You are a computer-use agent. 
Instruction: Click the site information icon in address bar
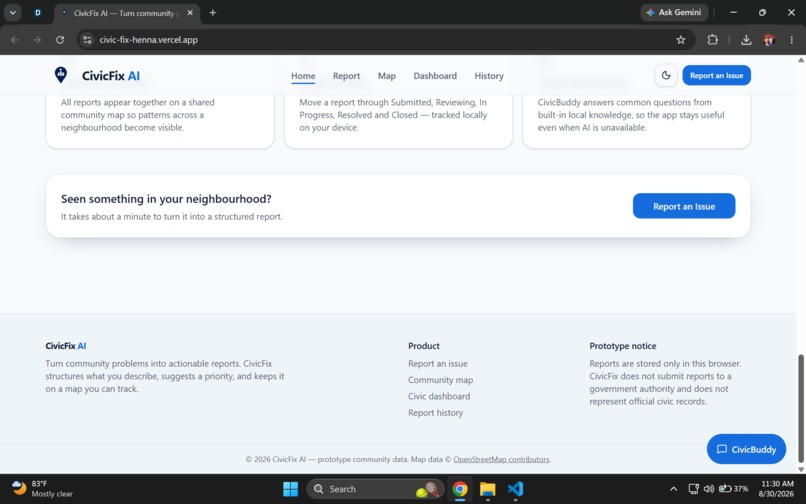coord(87,40)
